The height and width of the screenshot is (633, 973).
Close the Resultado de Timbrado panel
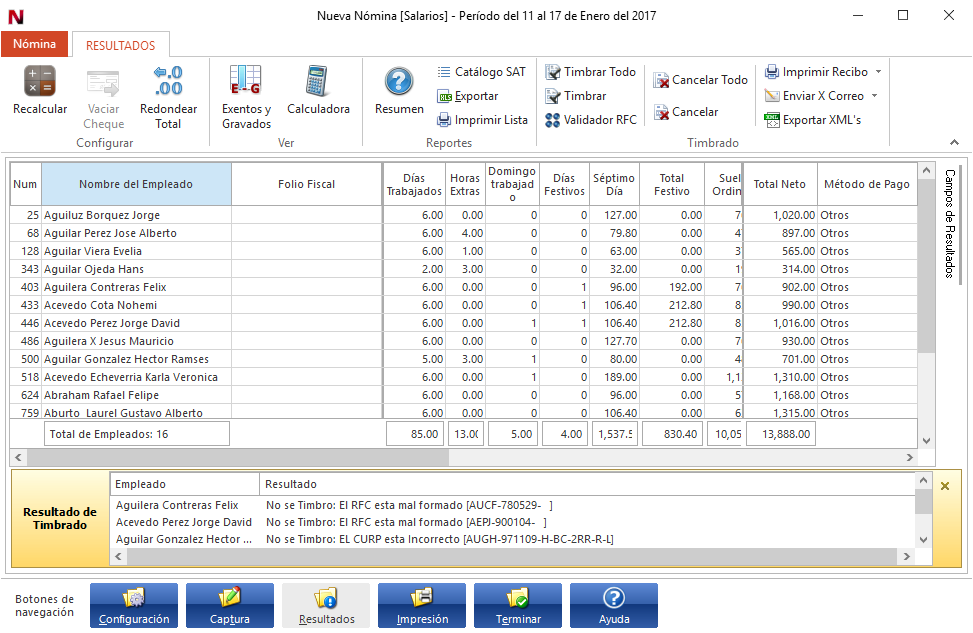click(945, 485)
